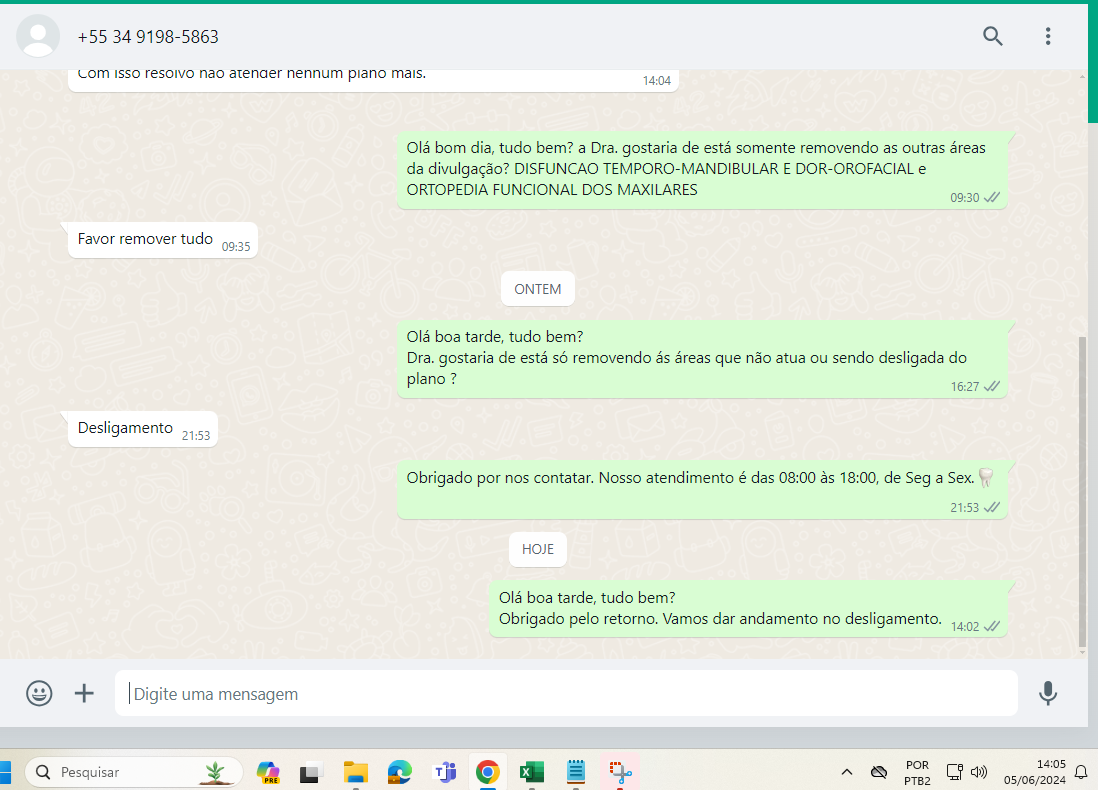
Task: Search within the conversation
Action: 992,37
